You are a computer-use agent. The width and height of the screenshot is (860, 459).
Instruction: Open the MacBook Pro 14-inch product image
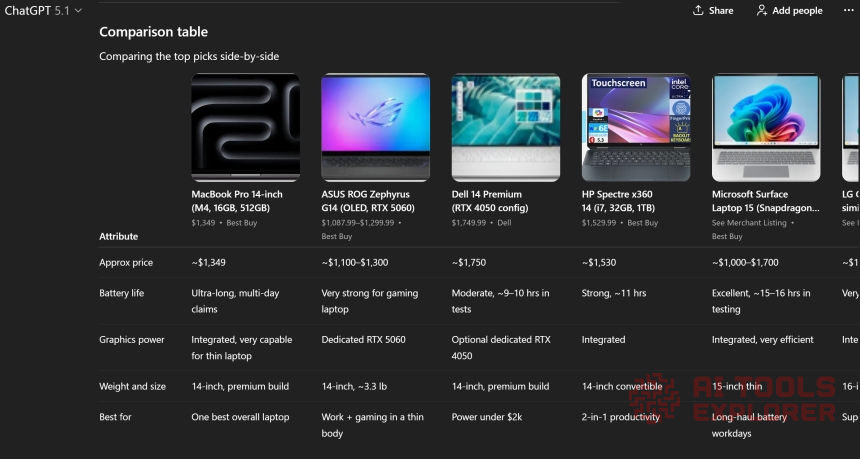[245, 127]
